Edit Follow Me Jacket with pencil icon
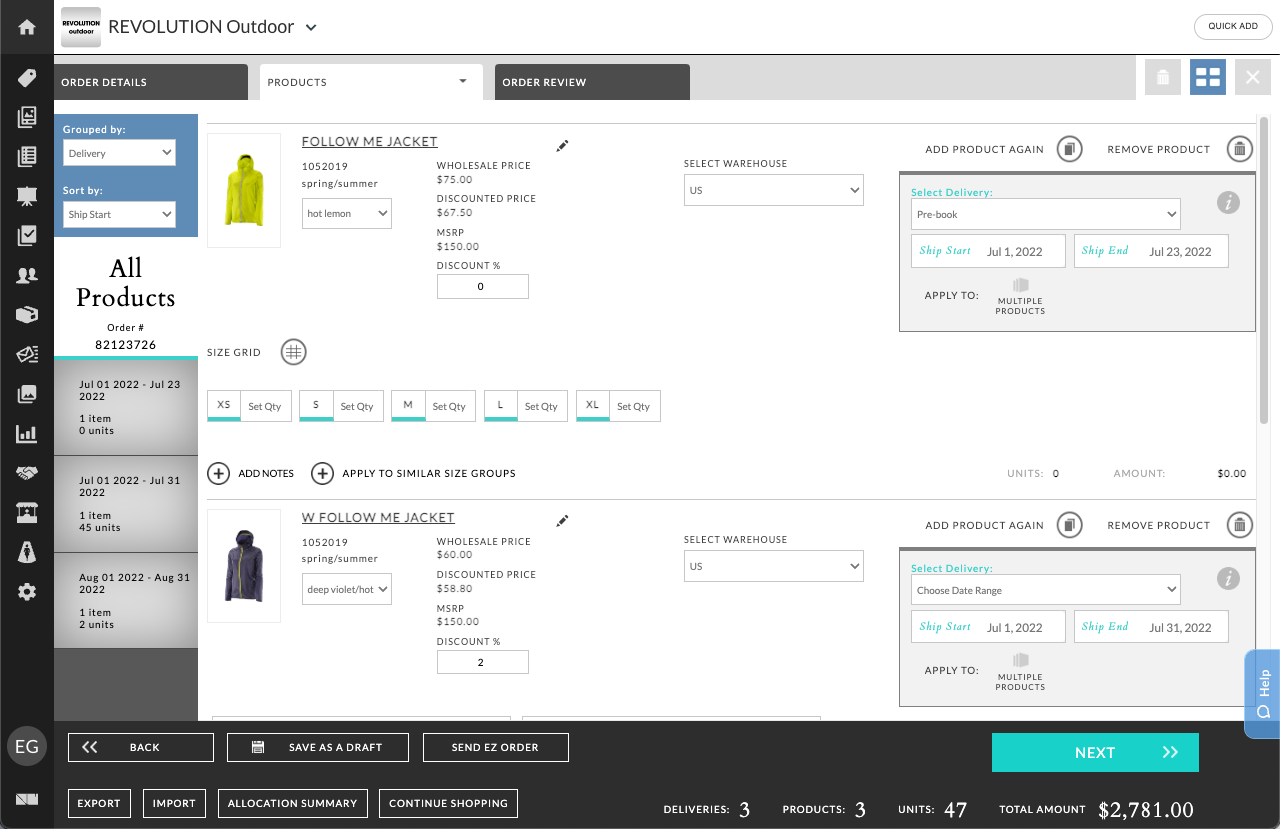 [x=562, y=146]
